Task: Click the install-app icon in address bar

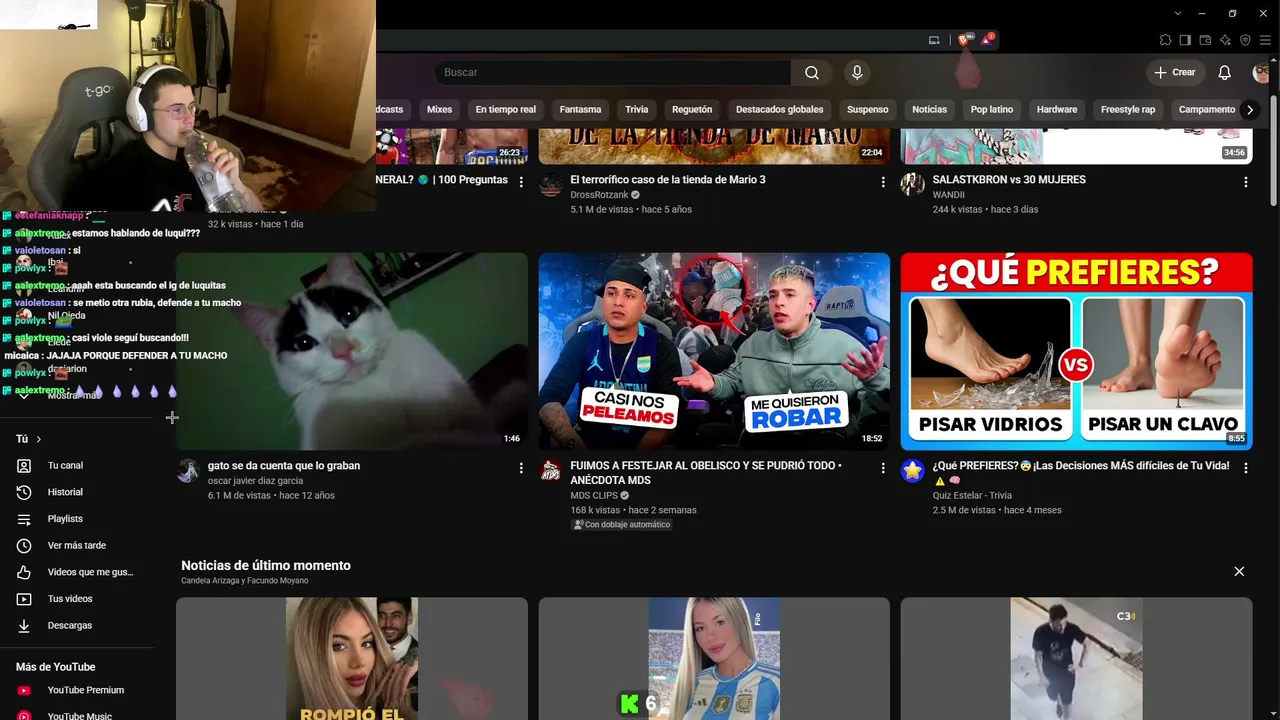Action: pyautogui.click(x=934, y=40)
